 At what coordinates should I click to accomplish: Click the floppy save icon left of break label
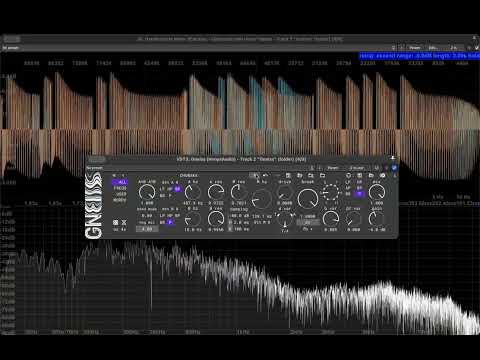click(x=288, y=175)
